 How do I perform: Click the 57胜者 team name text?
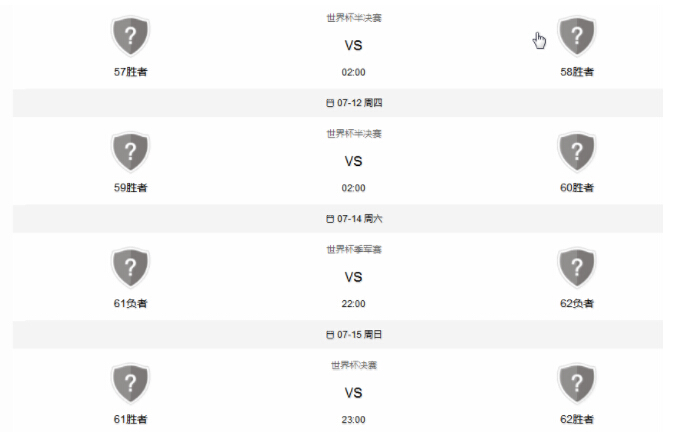(x=130, y=72)
